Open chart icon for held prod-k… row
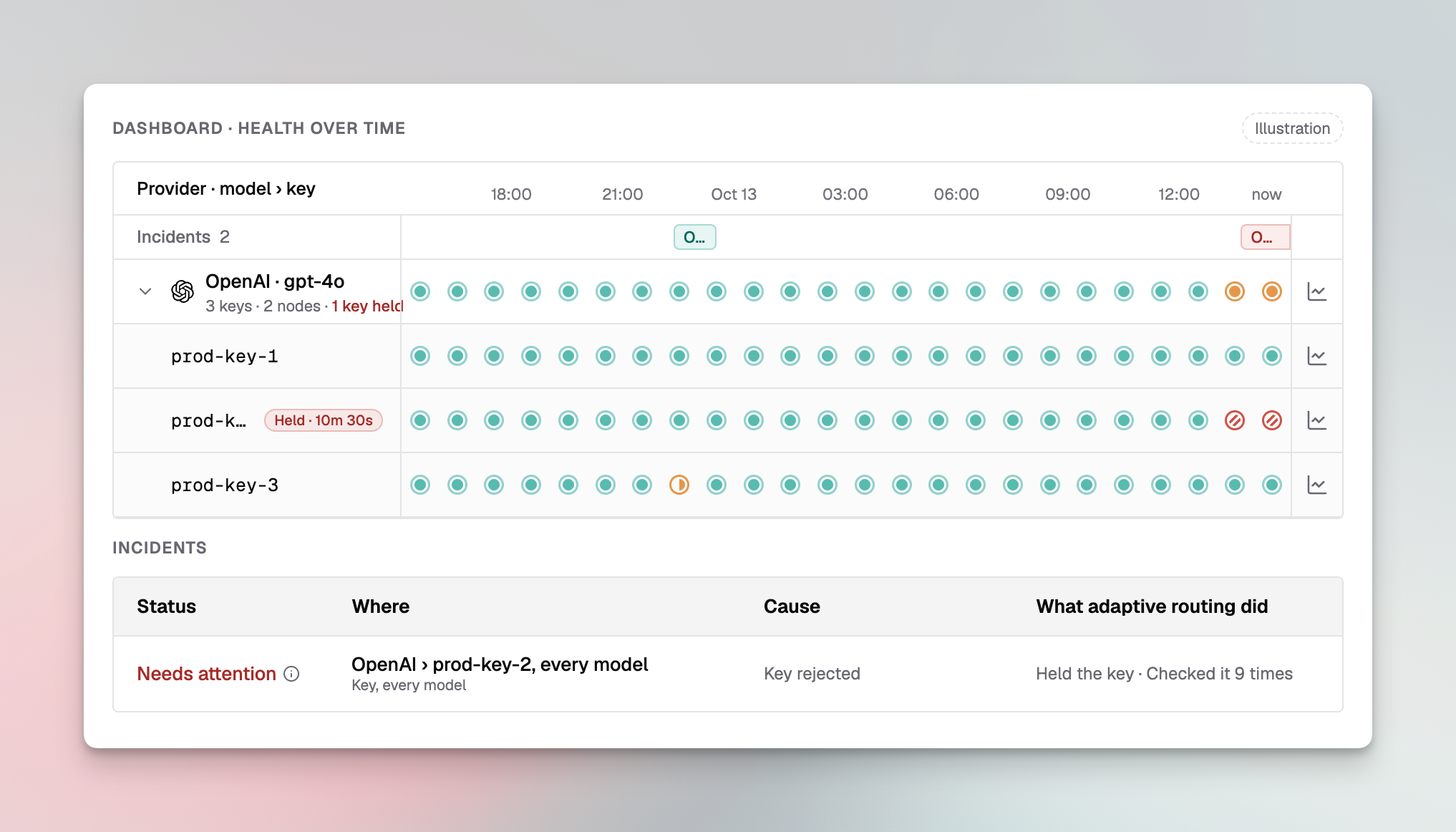Image resolution: width=1456 pixels, height=832 pixels. point(1317,420)
